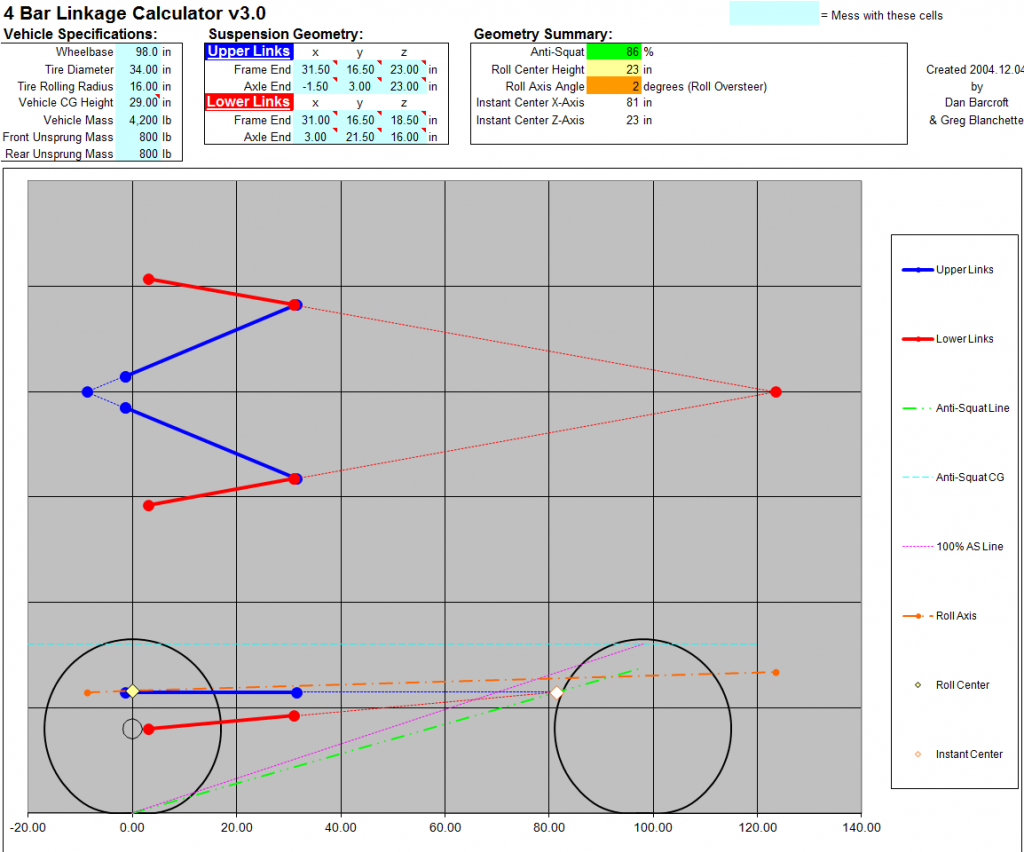
Task: Click the Anti-Squat Line legend entry
Action: coord(955,408)
